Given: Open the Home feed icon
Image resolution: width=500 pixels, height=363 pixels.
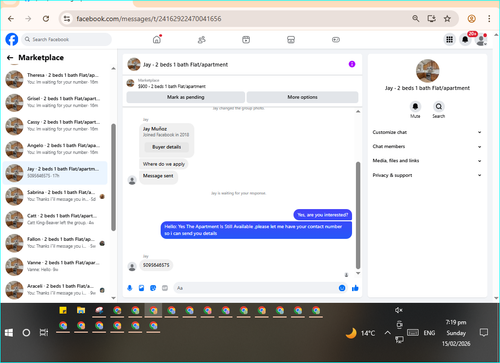Looking at the screenshot, I should point(157,40).
